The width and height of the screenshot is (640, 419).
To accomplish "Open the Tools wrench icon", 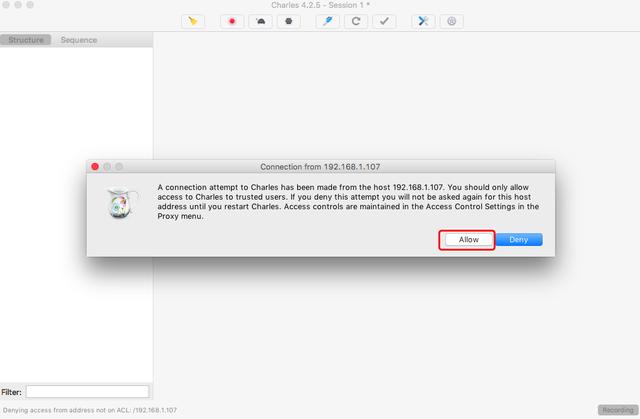I will (x=423, y=21).
